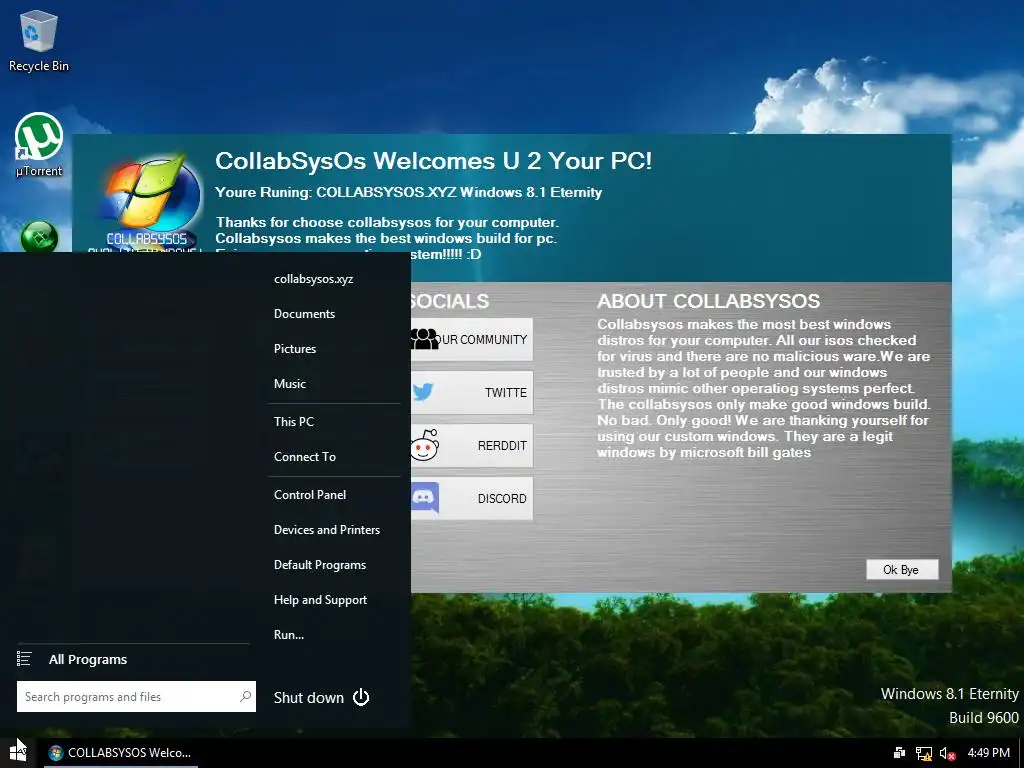This screenshot has width=1024, height=768.
Task: Click the muted volume tray icon
Action: (x=947, y=754)
